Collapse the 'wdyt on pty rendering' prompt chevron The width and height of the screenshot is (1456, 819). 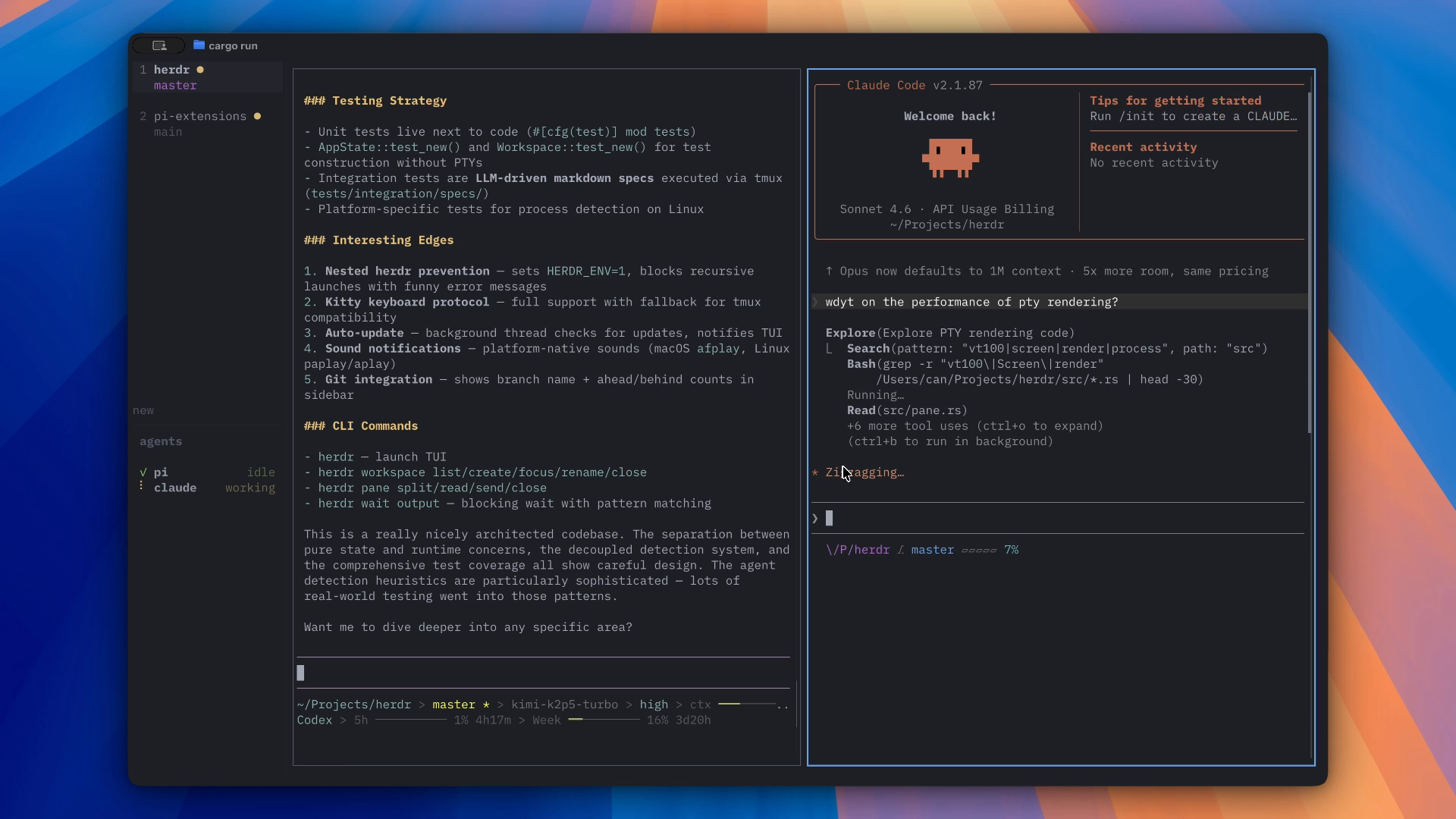pyautogui.click(x=814, y=302)
